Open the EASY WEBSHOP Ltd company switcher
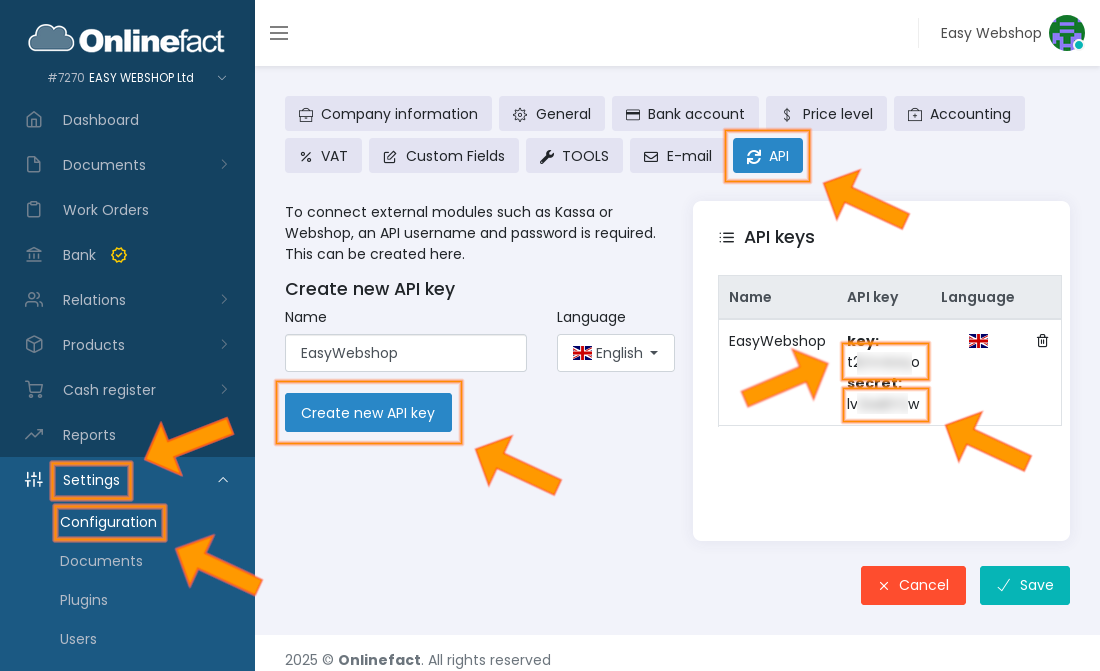The height and width of the screenshot is (671, 1100). (x=222, y=78)
